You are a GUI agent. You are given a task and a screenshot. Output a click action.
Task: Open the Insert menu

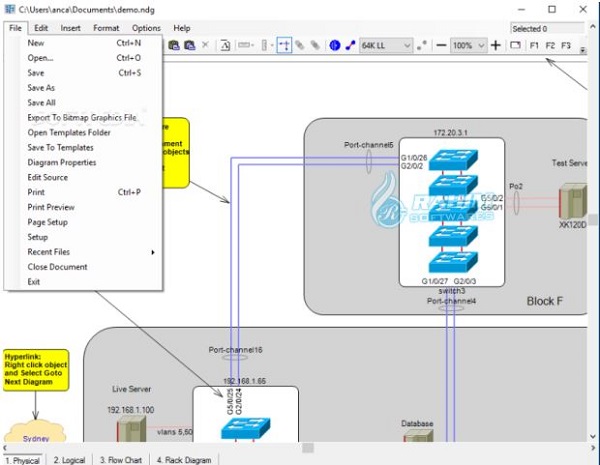[71, 28]
